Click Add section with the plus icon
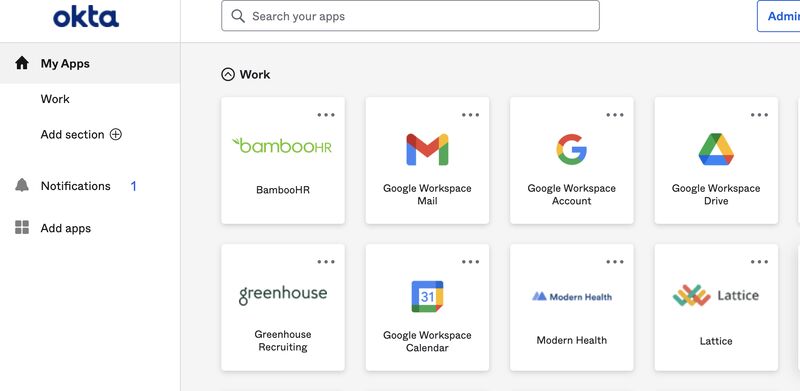 click(x=81, y=134)
